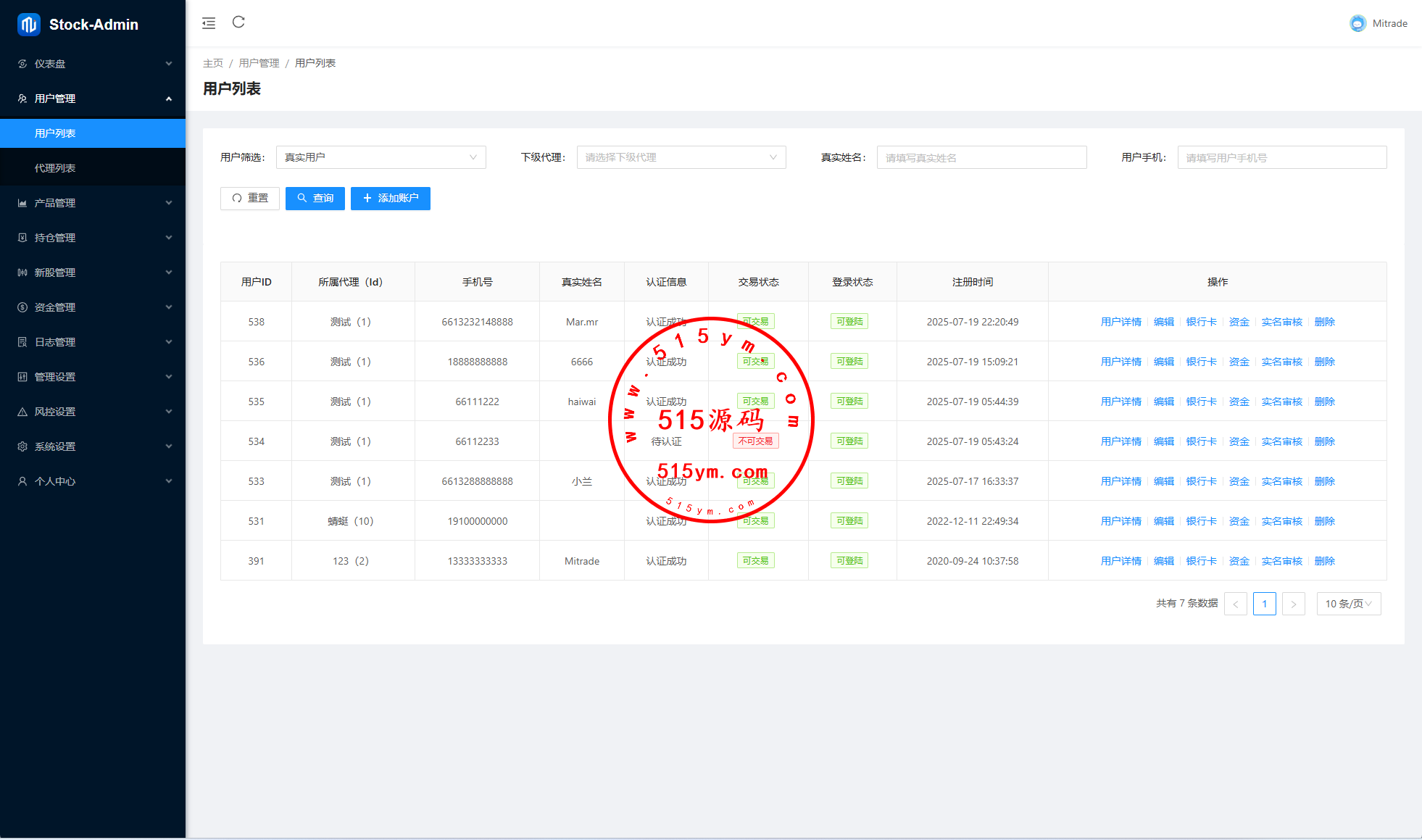The image size is (1422, 840).
Task: Open the 10 条/页 page size dropdown
Action: click(1348, 604)
